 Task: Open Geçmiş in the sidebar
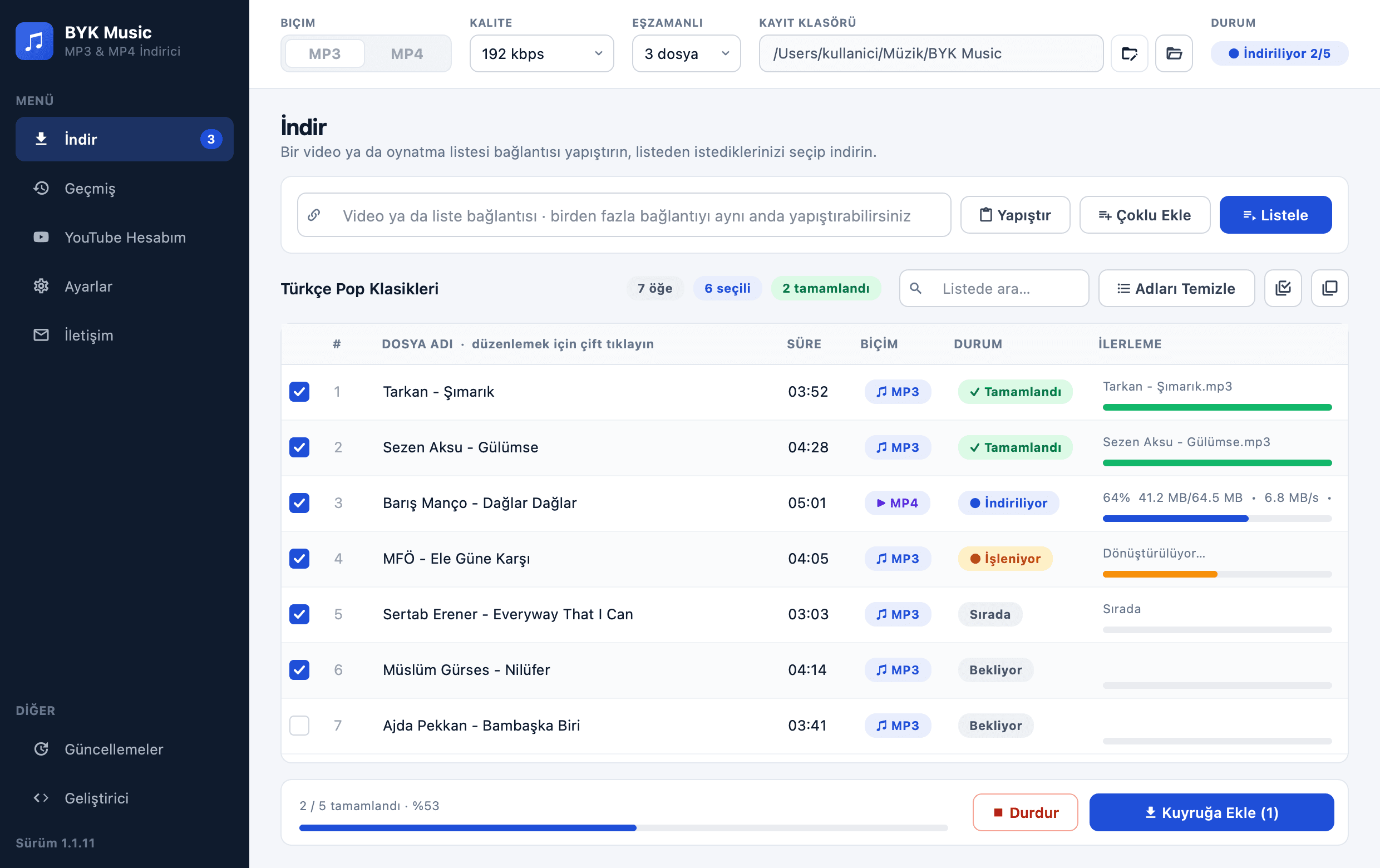pos(124,188)
